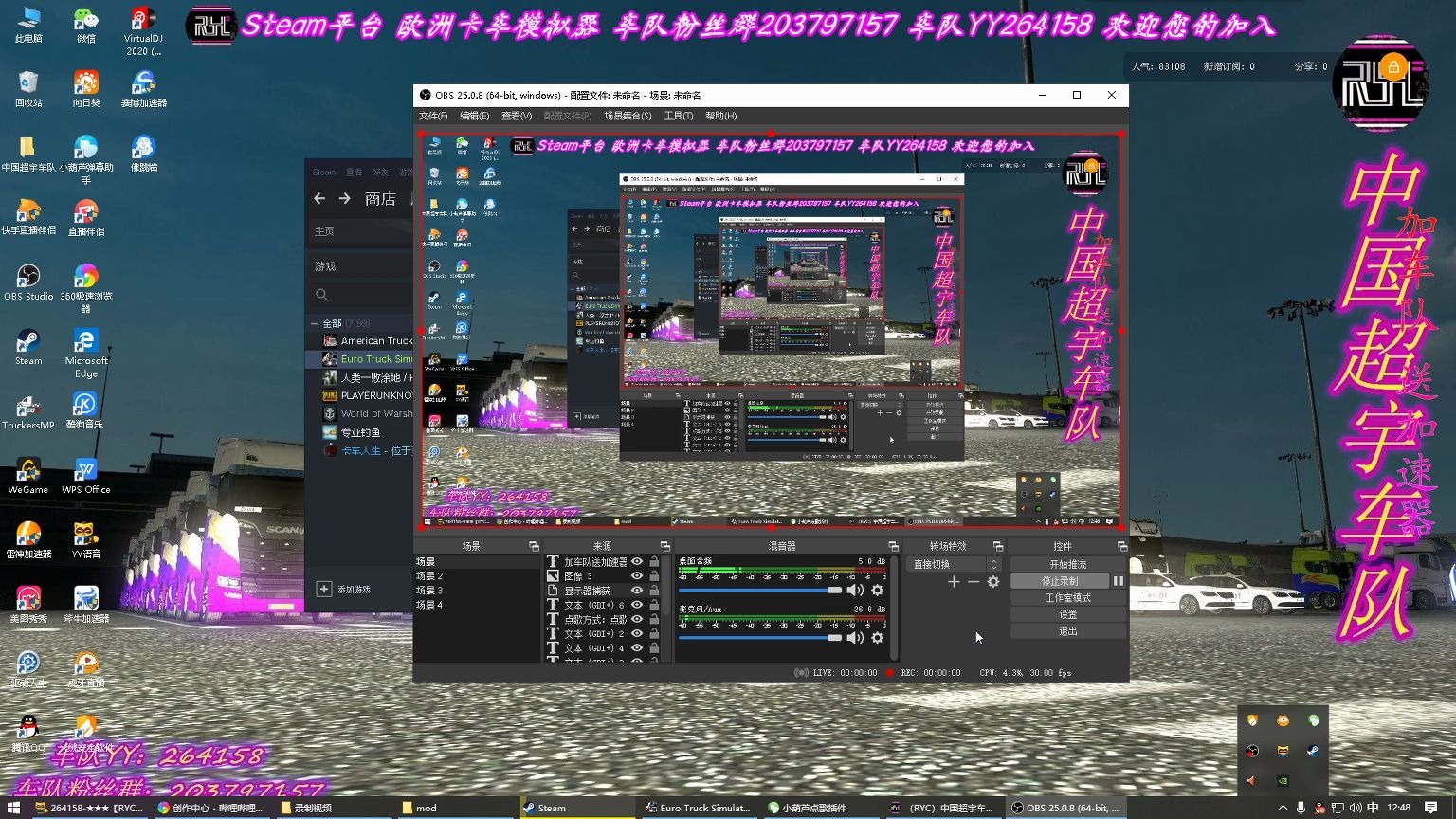
Task: Select American Truck game in Steam
Action: tap(359, 340)
